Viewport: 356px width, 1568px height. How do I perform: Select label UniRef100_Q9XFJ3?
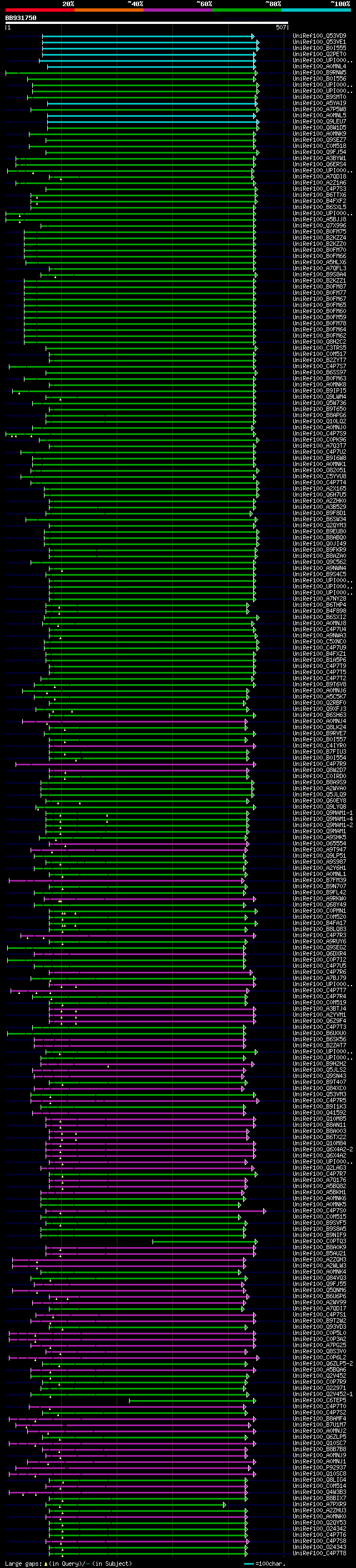pyautogui.click(x=319, y=709)
